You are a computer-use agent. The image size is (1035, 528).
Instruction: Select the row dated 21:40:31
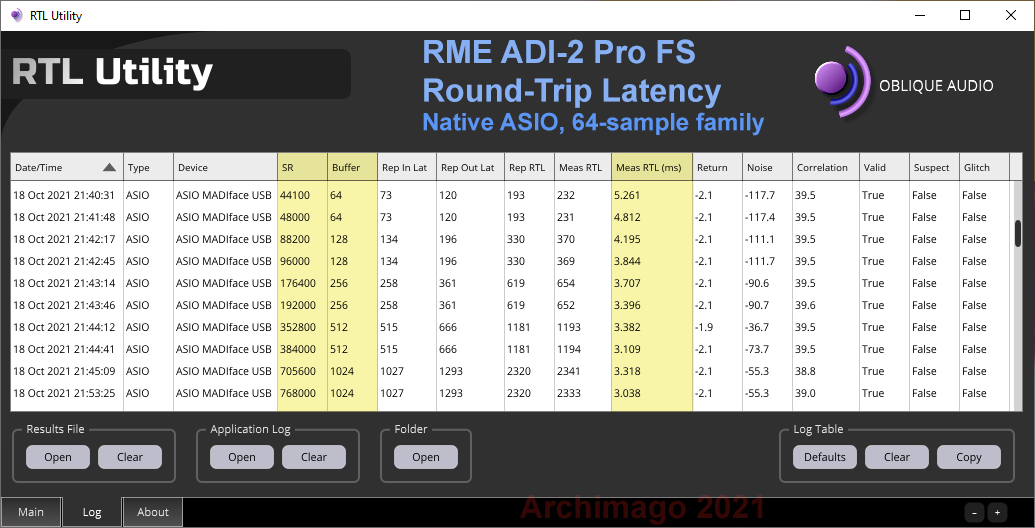click(510, 195)
